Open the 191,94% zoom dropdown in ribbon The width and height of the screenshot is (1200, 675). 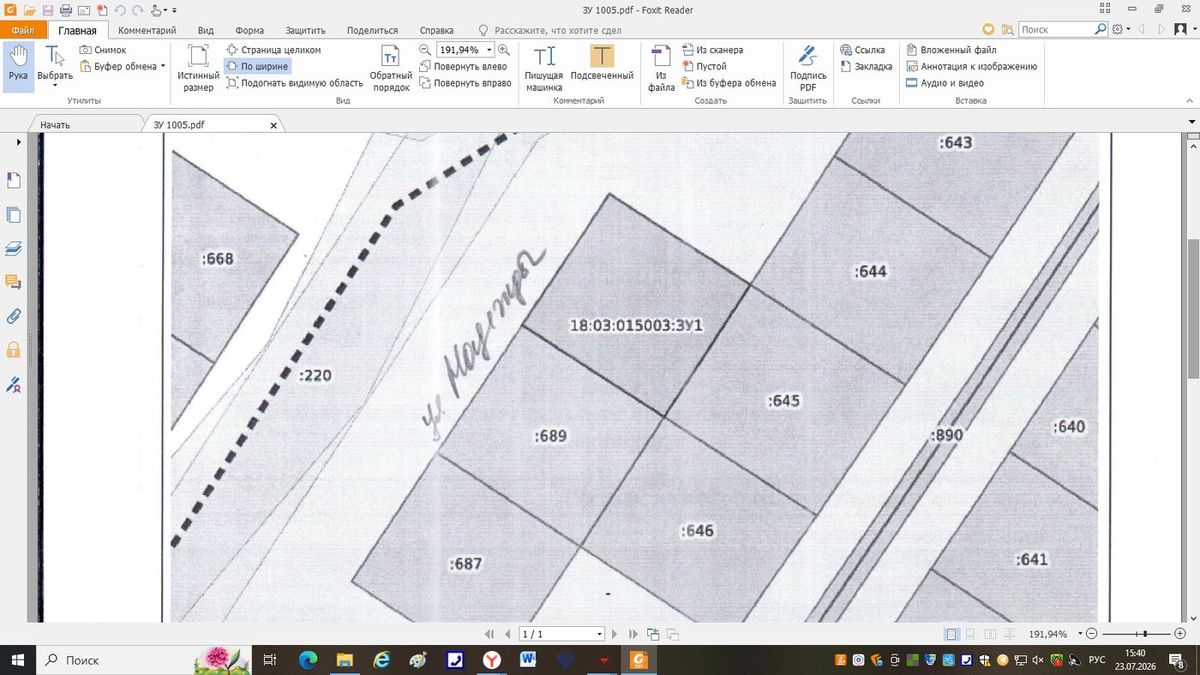pos(489,50)
